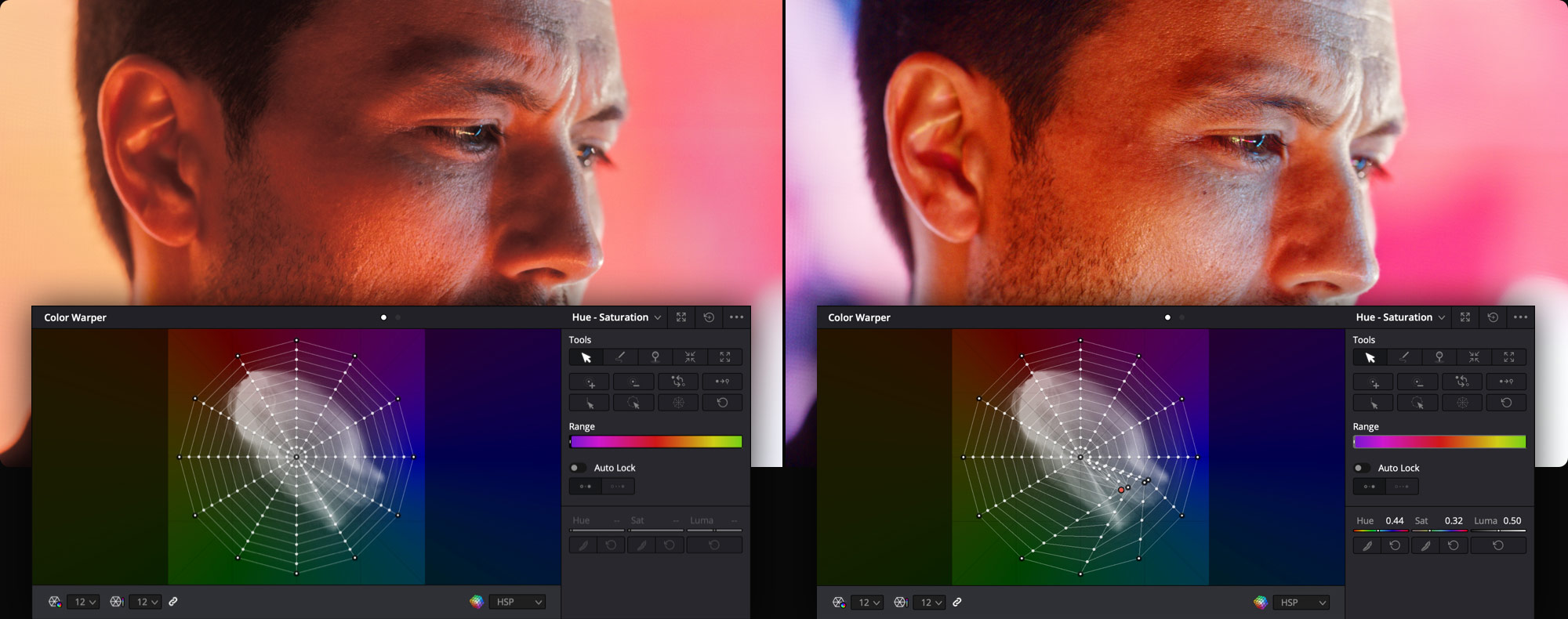
Task: Turn on Auto Lock in right panel
Action: 1361,468
